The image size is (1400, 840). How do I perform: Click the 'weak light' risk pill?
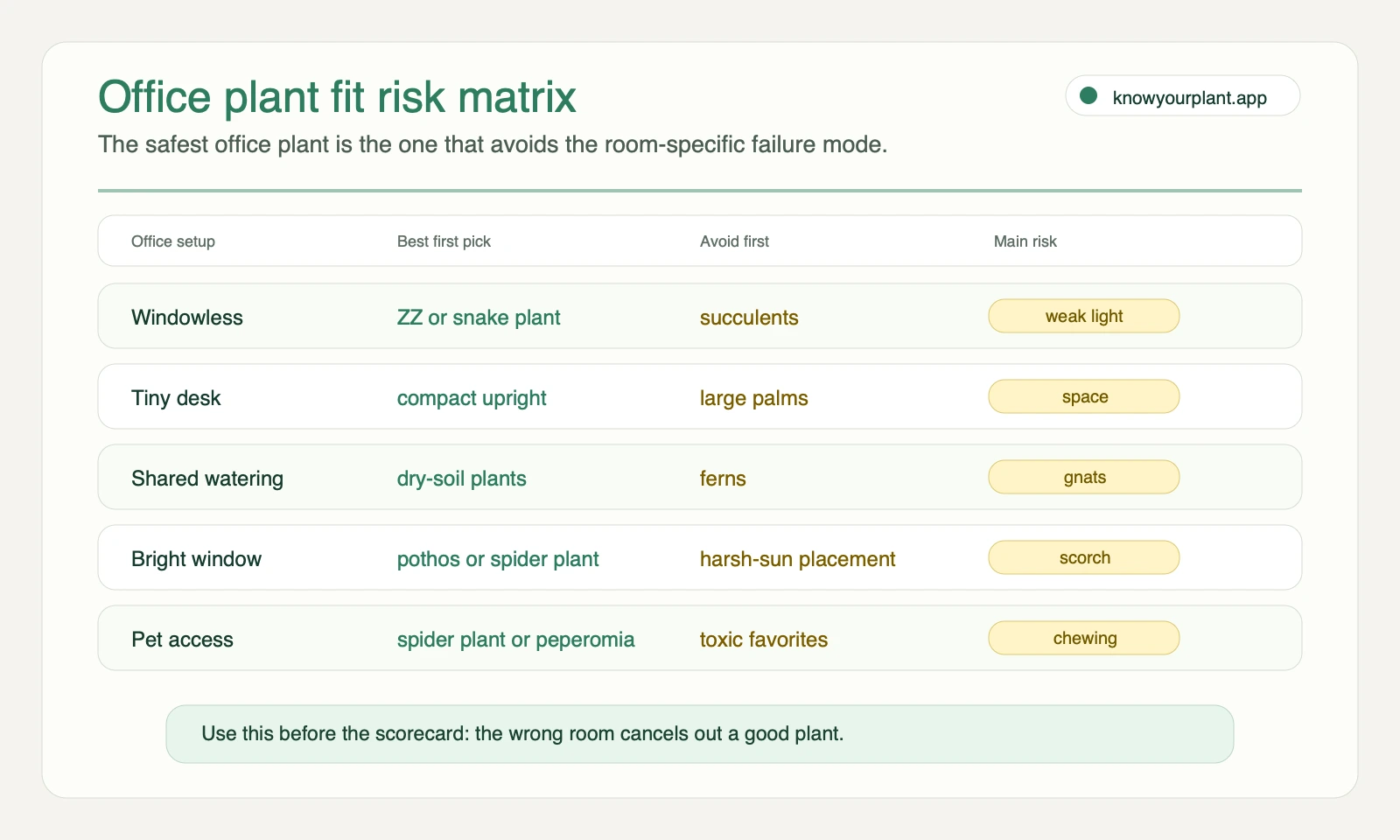point(1084,316)
